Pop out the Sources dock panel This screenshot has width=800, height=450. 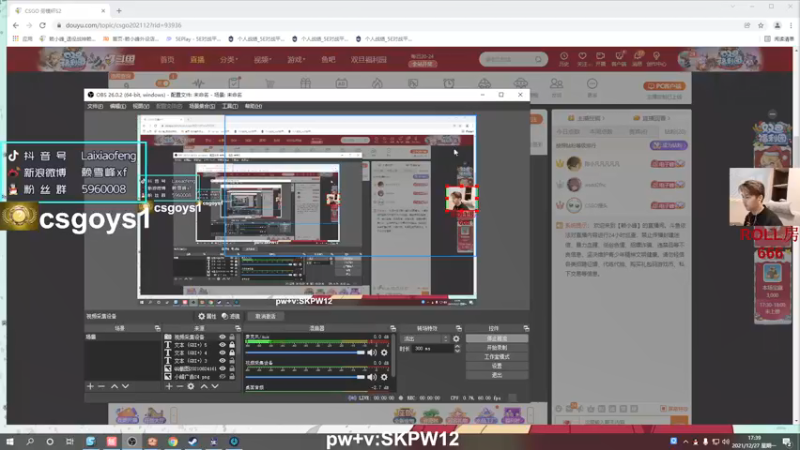(238, 328)
